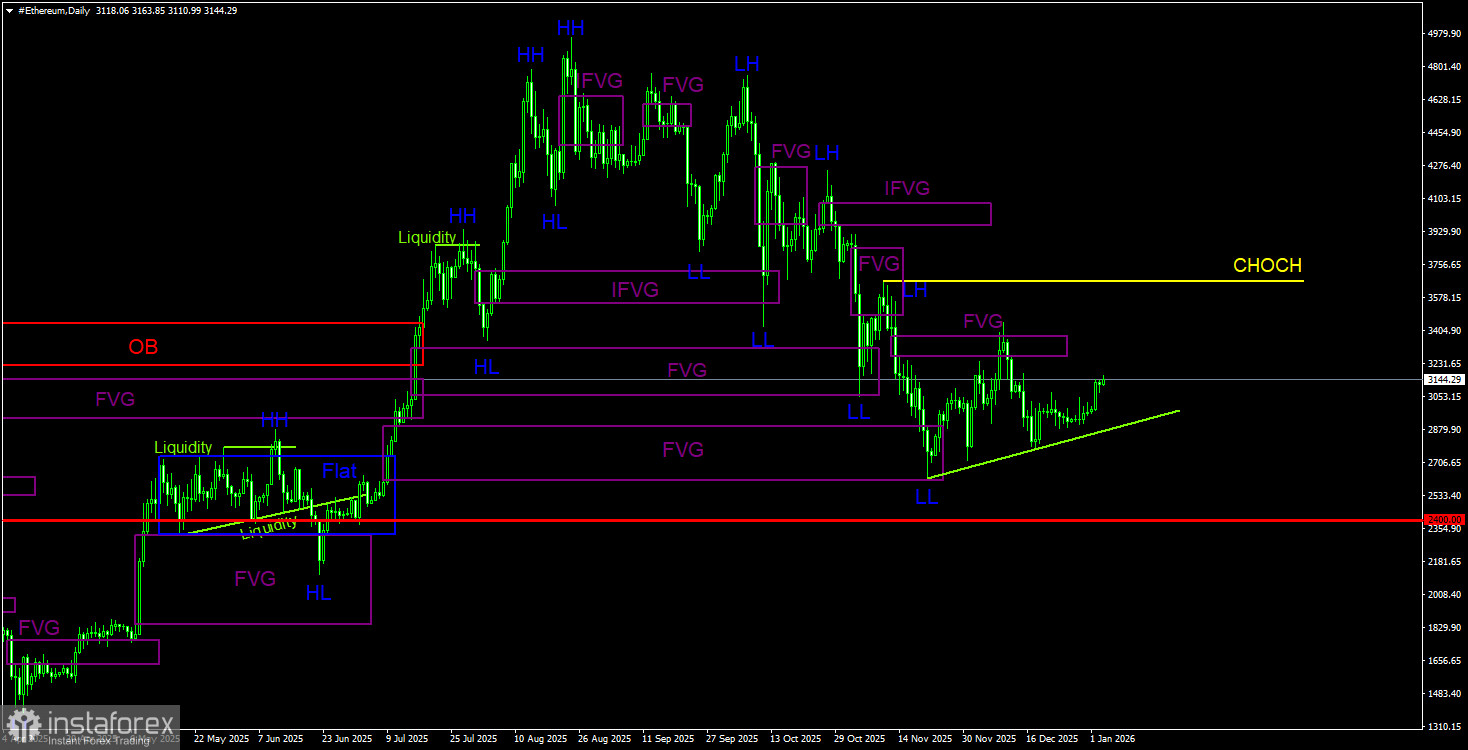Click the 4103.15 price axis label

click(x=1444, y=199)
